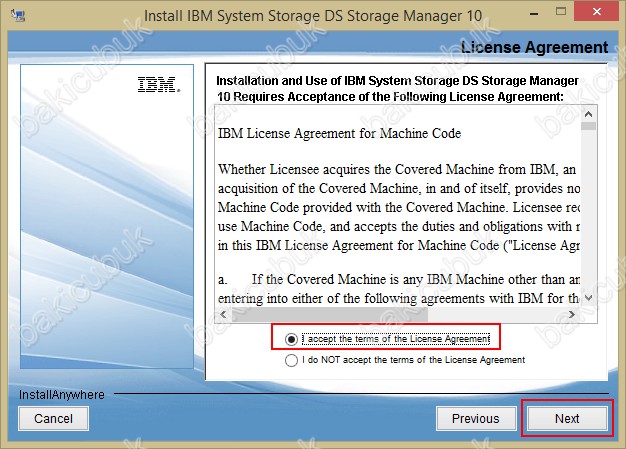The width and height of the screenshot is (626, 449).
Task: Close the installer window
Action: coord(596,12)
